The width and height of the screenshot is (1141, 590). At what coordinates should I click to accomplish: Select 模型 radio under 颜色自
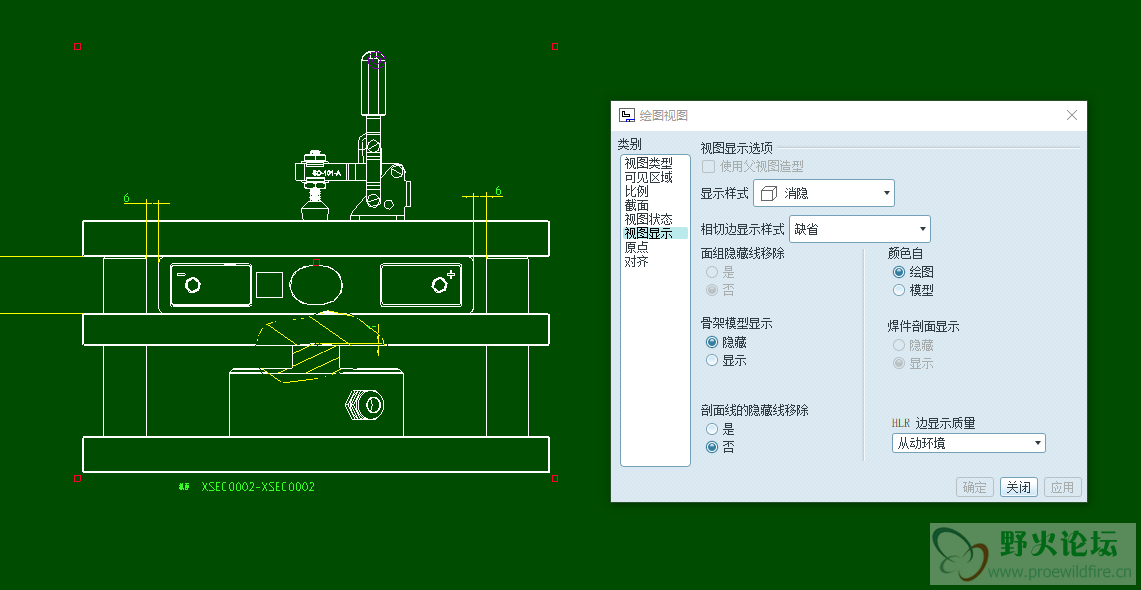click(x=899, y=290)
